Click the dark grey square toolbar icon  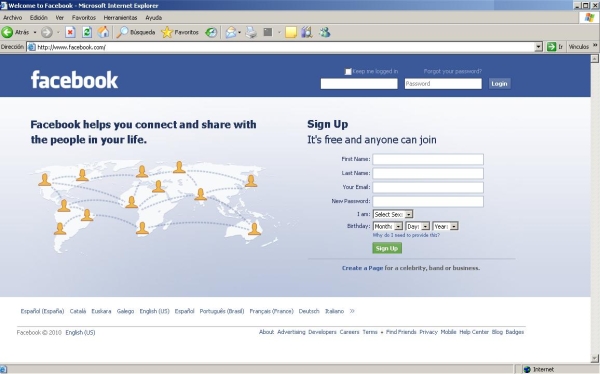pos(268,32)
